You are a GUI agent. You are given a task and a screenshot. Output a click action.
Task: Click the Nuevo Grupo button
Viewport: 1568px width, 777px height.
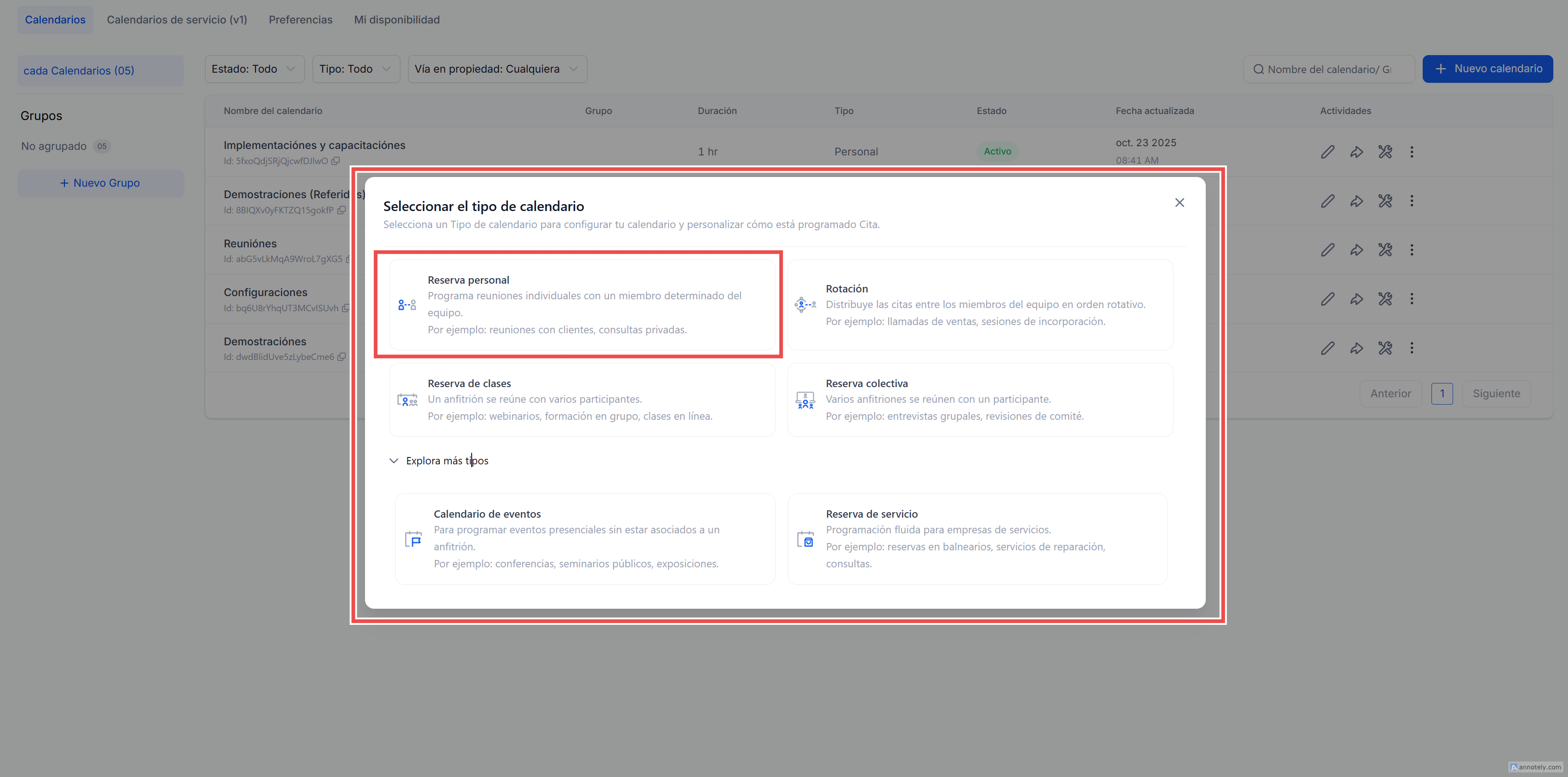[x=100, y=183]
